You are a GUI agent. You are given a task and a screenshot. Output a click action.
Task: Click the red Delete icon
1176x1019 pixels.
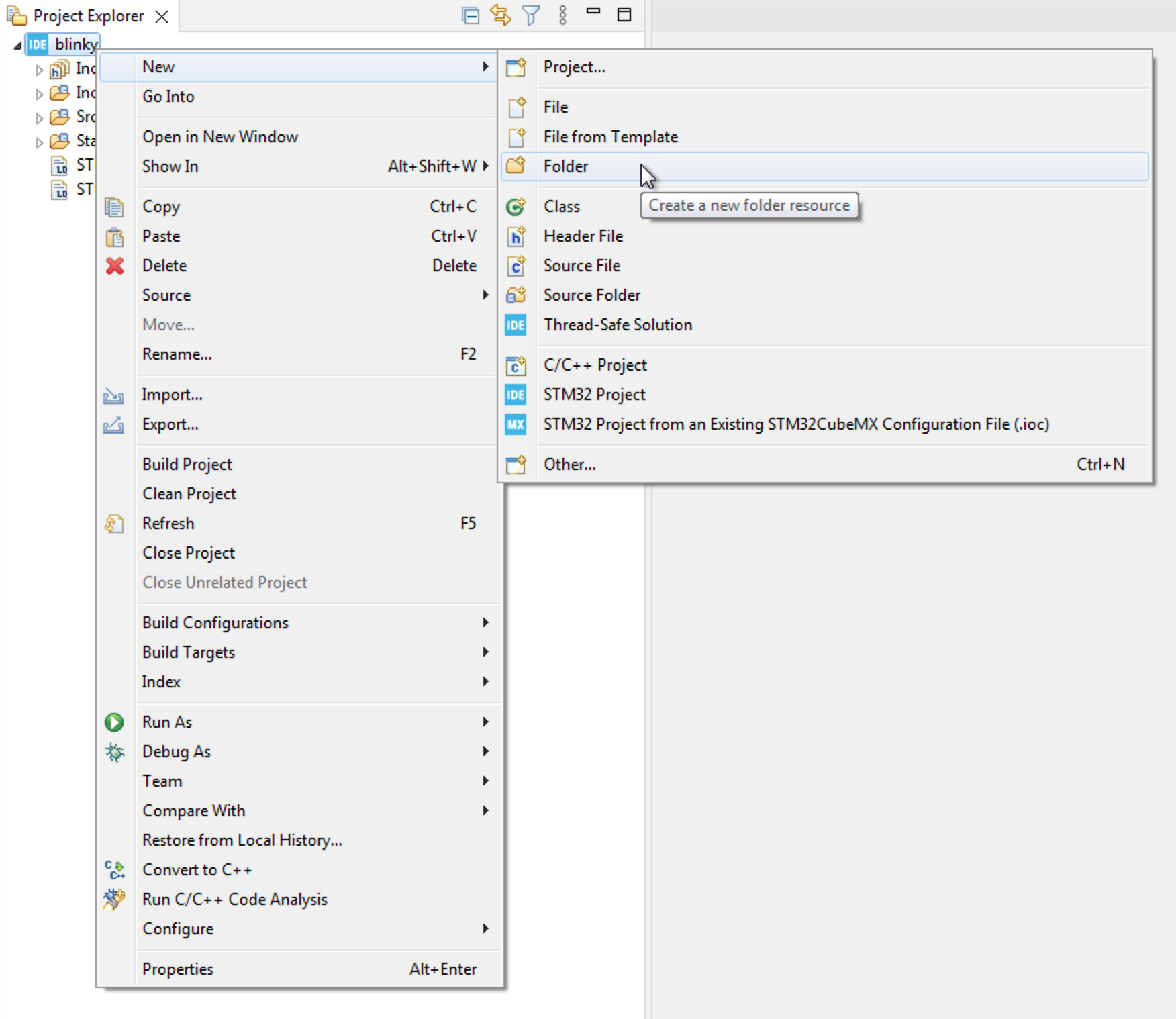[115, 266]
